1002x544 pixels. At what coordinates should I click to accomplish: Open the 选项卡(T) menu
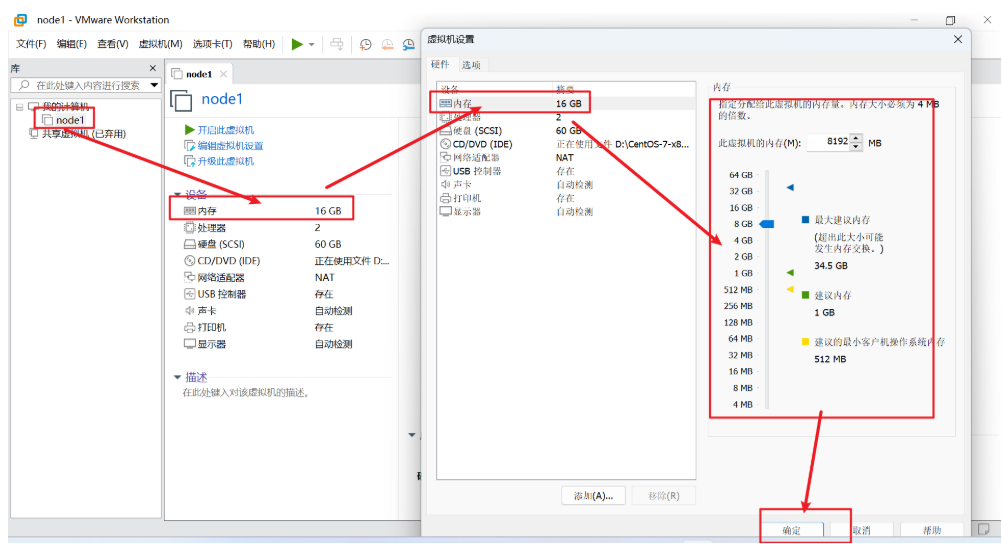212,44
